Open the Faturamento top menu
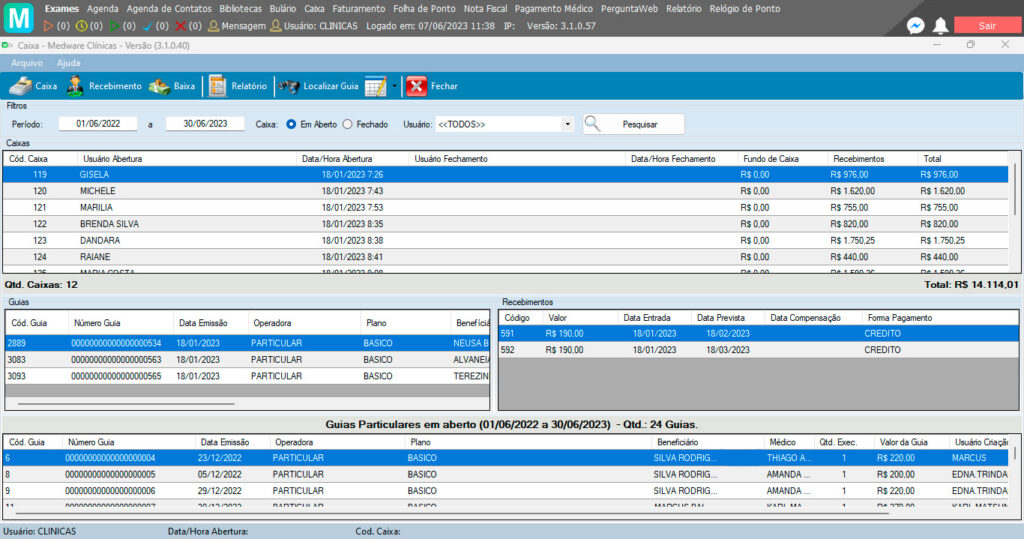The height and width of the screenshot is (539, 1024). tap(358, 8)
